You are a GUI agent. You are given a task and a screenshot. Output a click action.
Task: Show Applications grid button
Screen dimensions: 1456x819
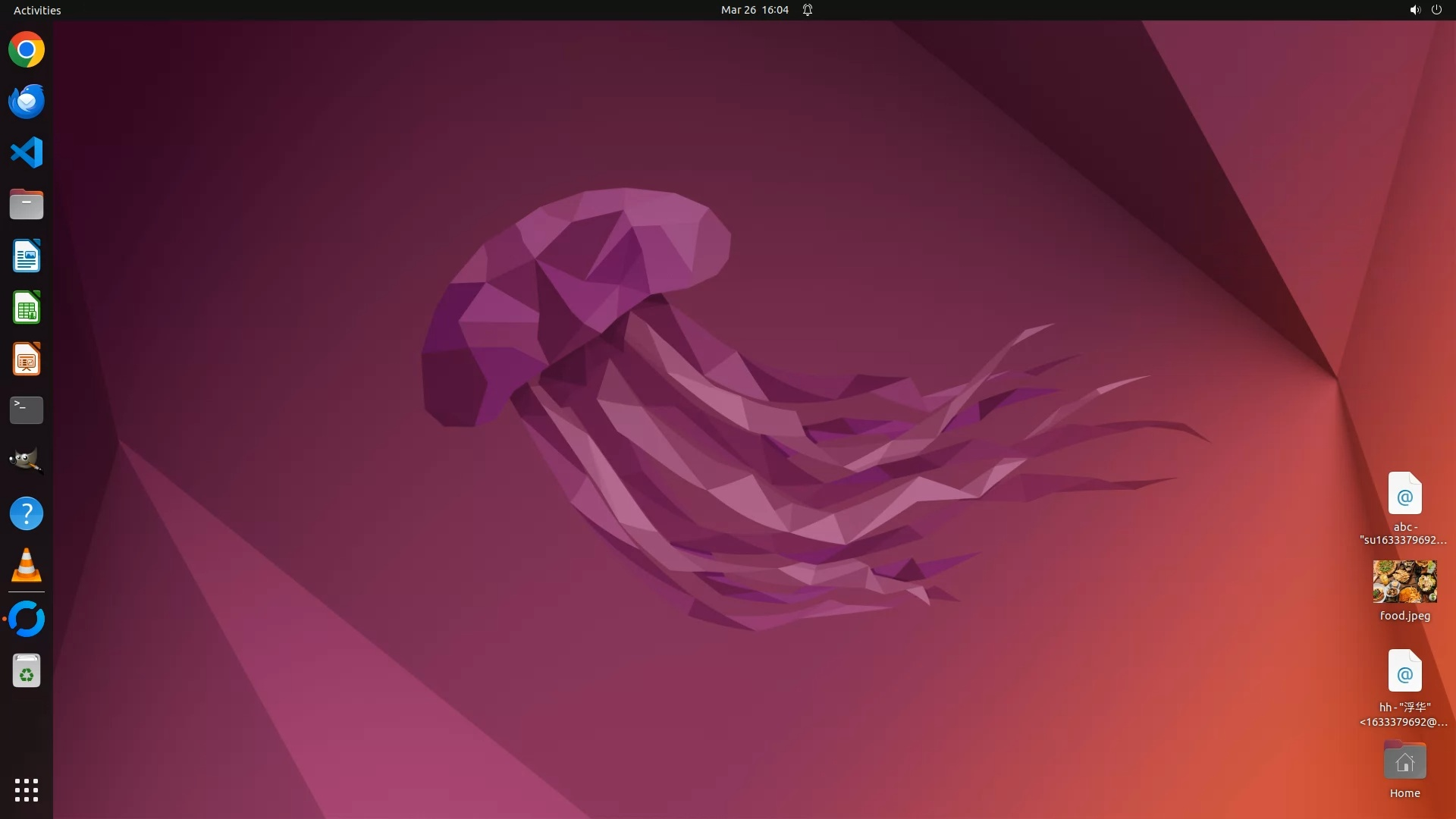pyautogui.click(x=27, y=789)
